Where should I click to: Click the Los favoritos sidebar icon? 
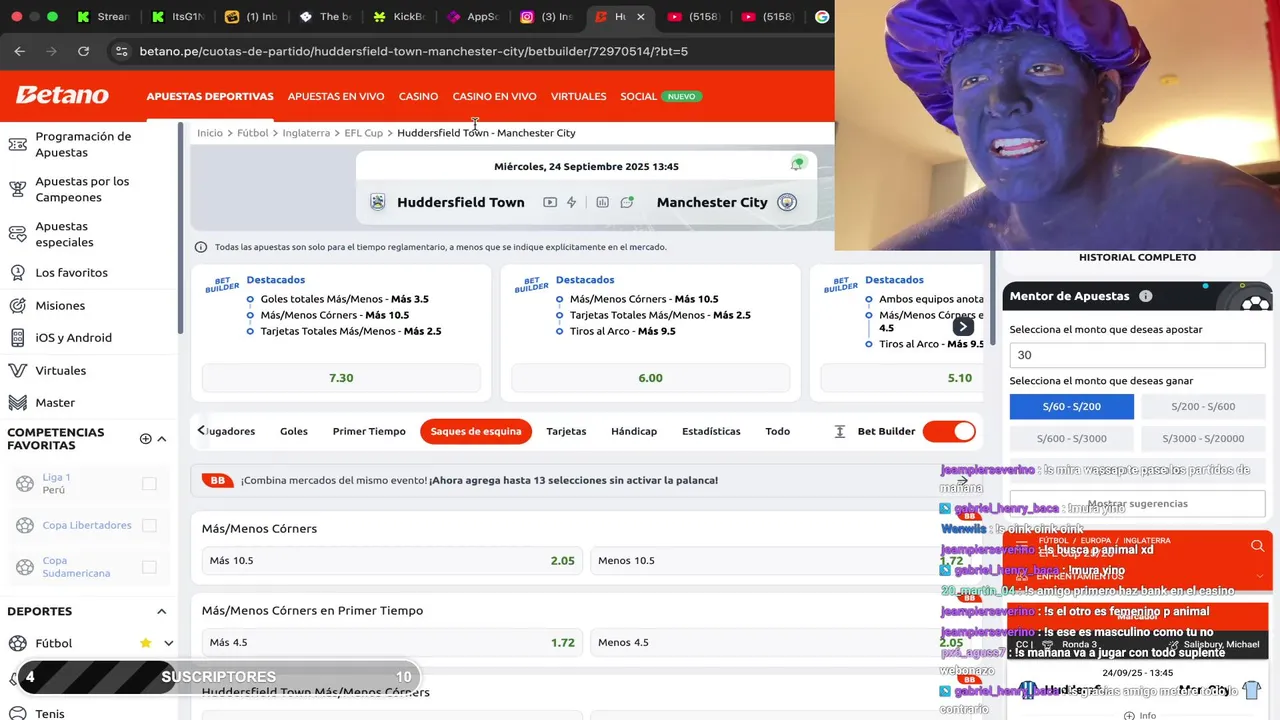17,273
